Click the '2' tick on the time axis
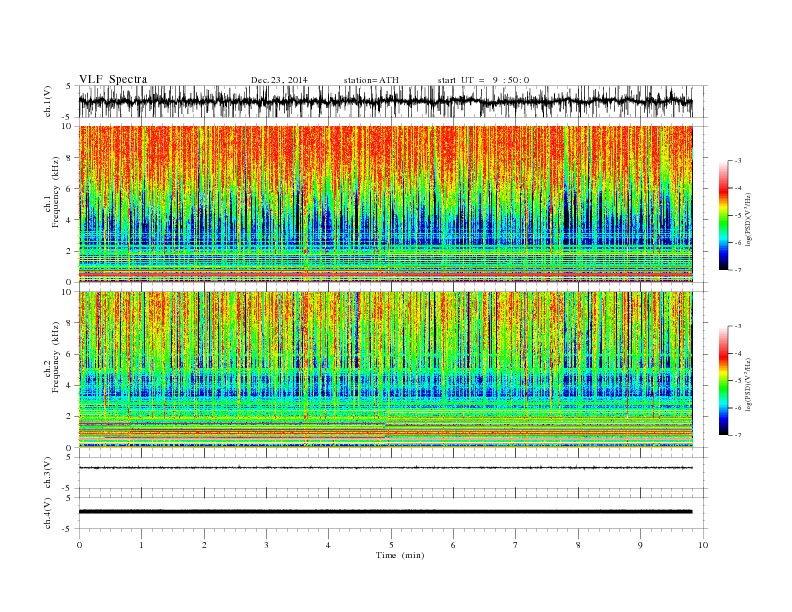The image size is (792, 612). pos(204,545)
